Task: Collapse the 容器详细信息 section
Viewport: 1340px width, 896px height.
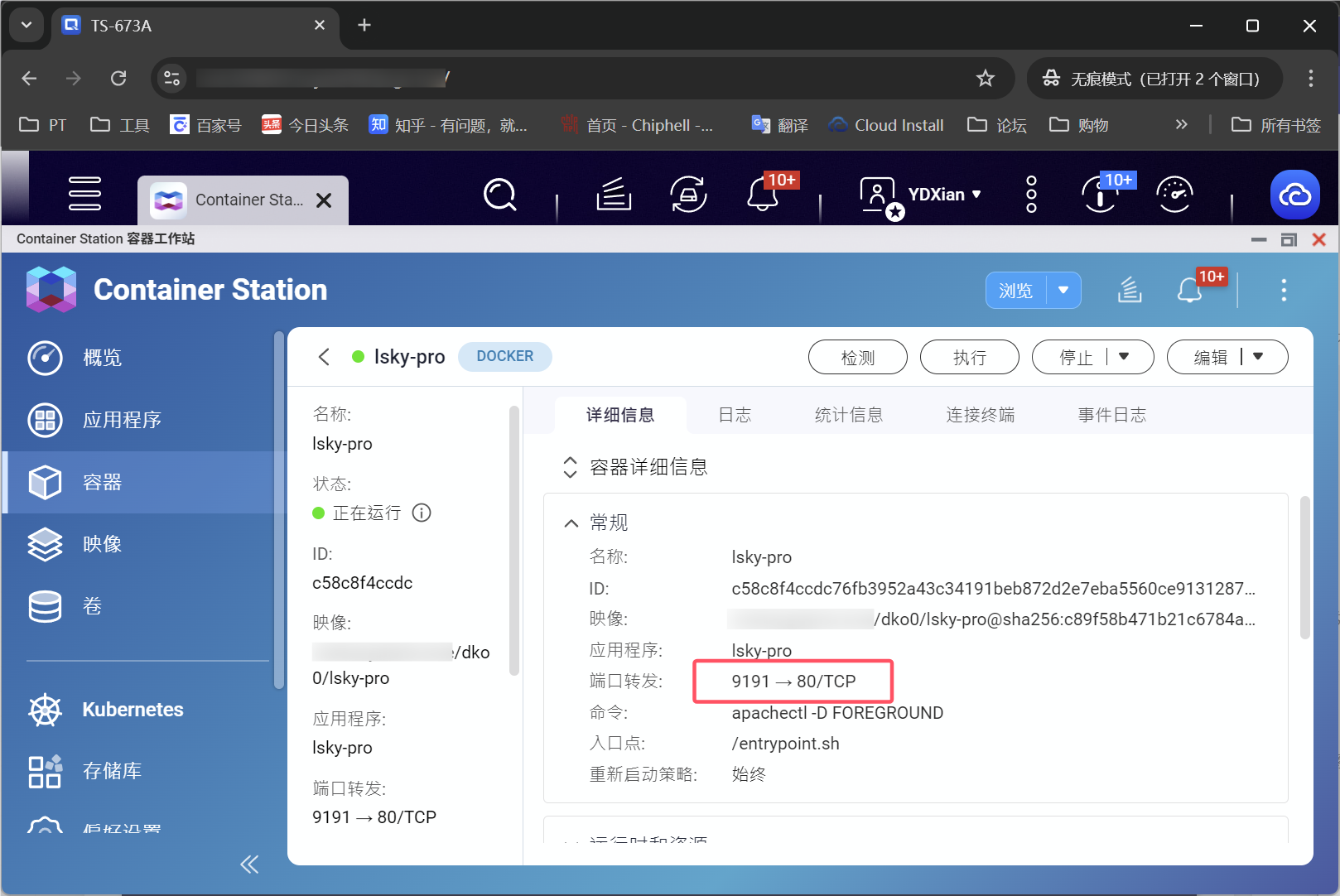Action: (x=570, y=467)
